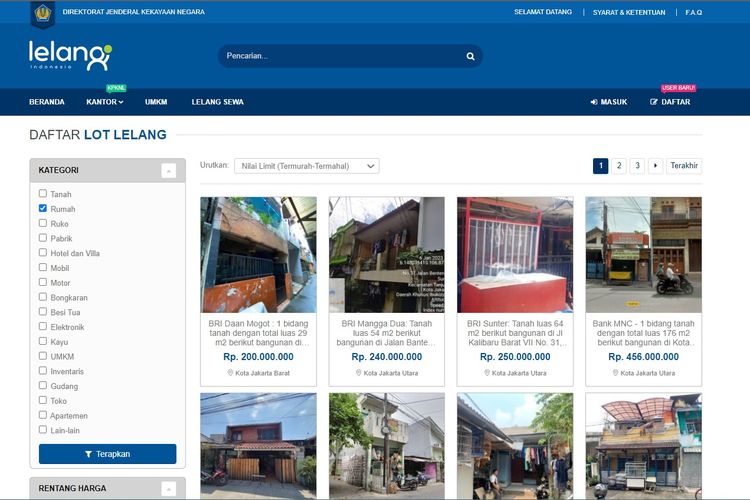This screenshot has height=500, width=750.
Task: Click price Rp. 250.000.000
Action: pyautogui.click(x=515, y=357)
